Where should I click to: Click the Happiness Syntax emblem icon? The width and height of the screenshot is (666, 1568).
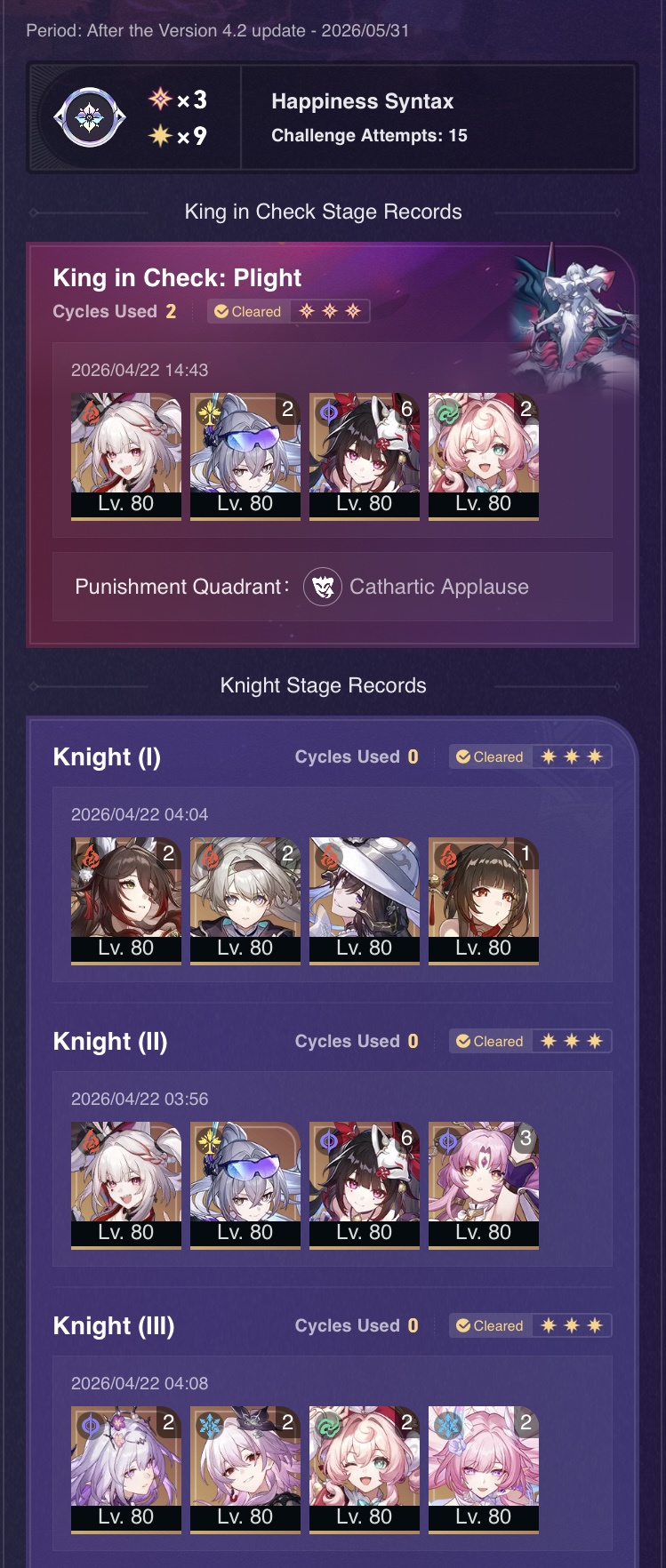90,117
